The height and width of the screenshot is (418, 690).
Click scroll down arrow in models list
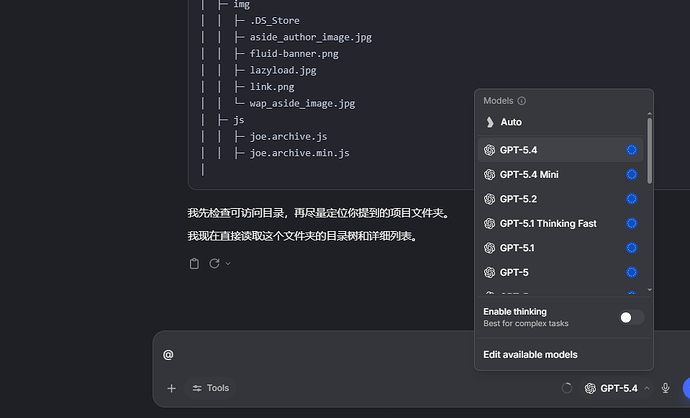point(650,290)
